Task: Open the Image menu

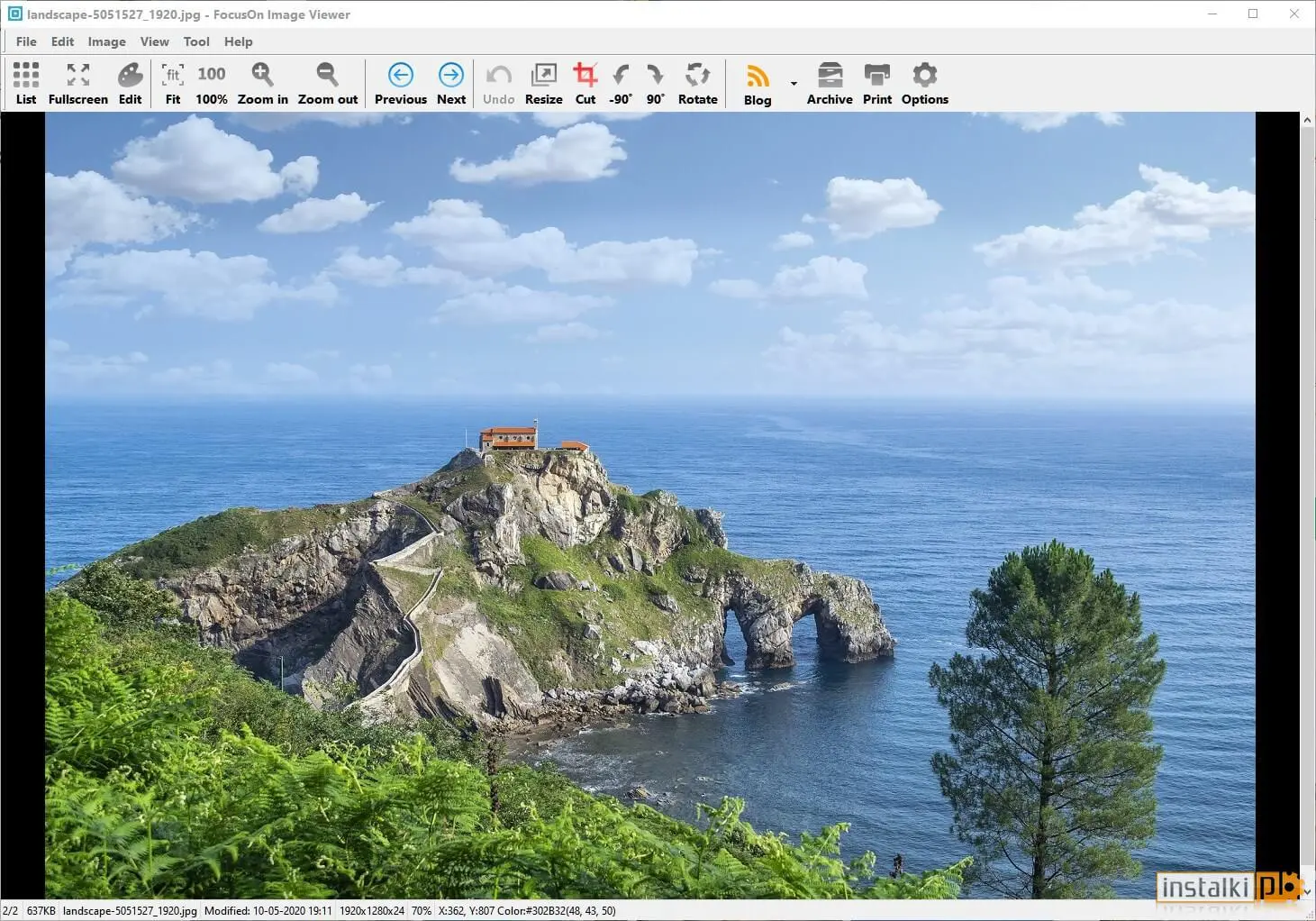Action: [x=106, y=41]
